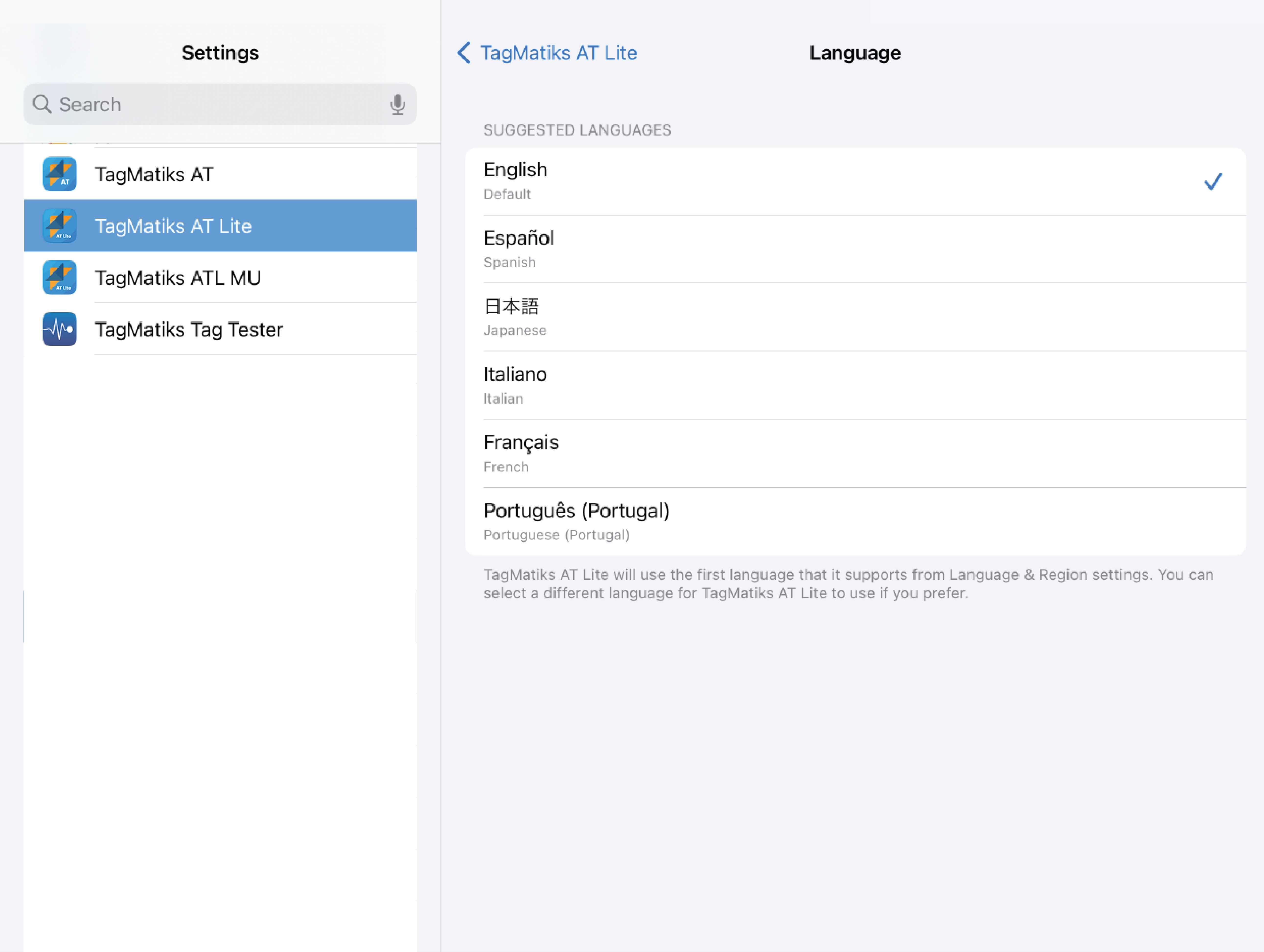The image size is (1264, 952).
Task: Tap the back chevron arrow
Action: coord(463,53)
